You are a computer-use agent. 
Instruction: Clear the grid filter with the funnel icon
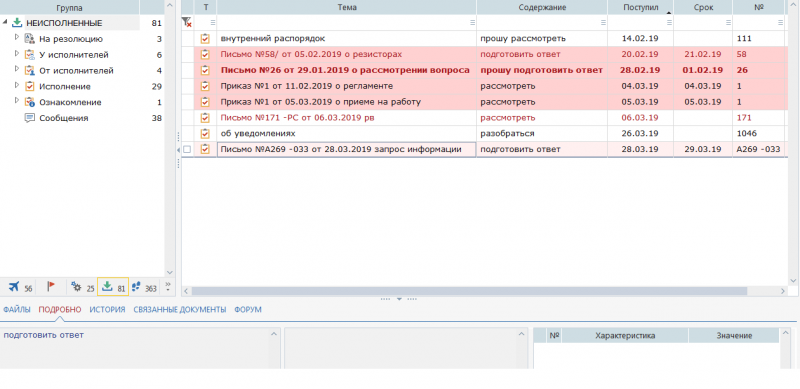click(187, 22)
